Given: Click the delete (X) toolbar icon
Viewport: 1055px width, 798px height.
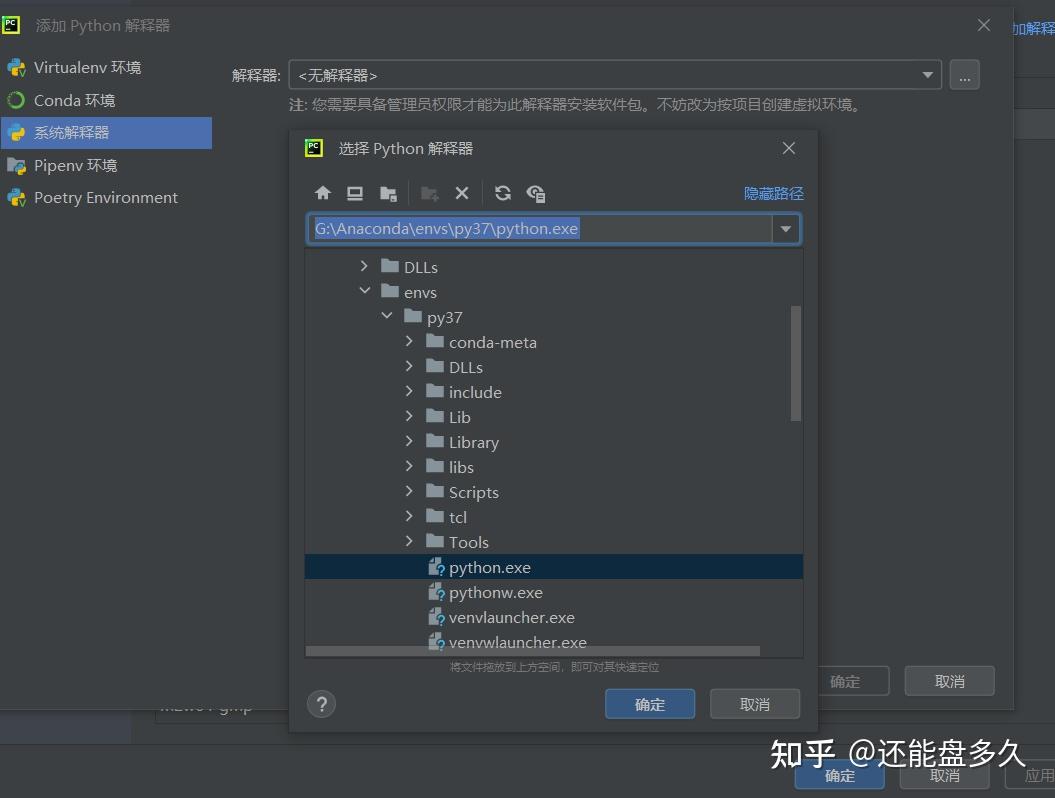Looking at the screenshot, I should point(462,194).
